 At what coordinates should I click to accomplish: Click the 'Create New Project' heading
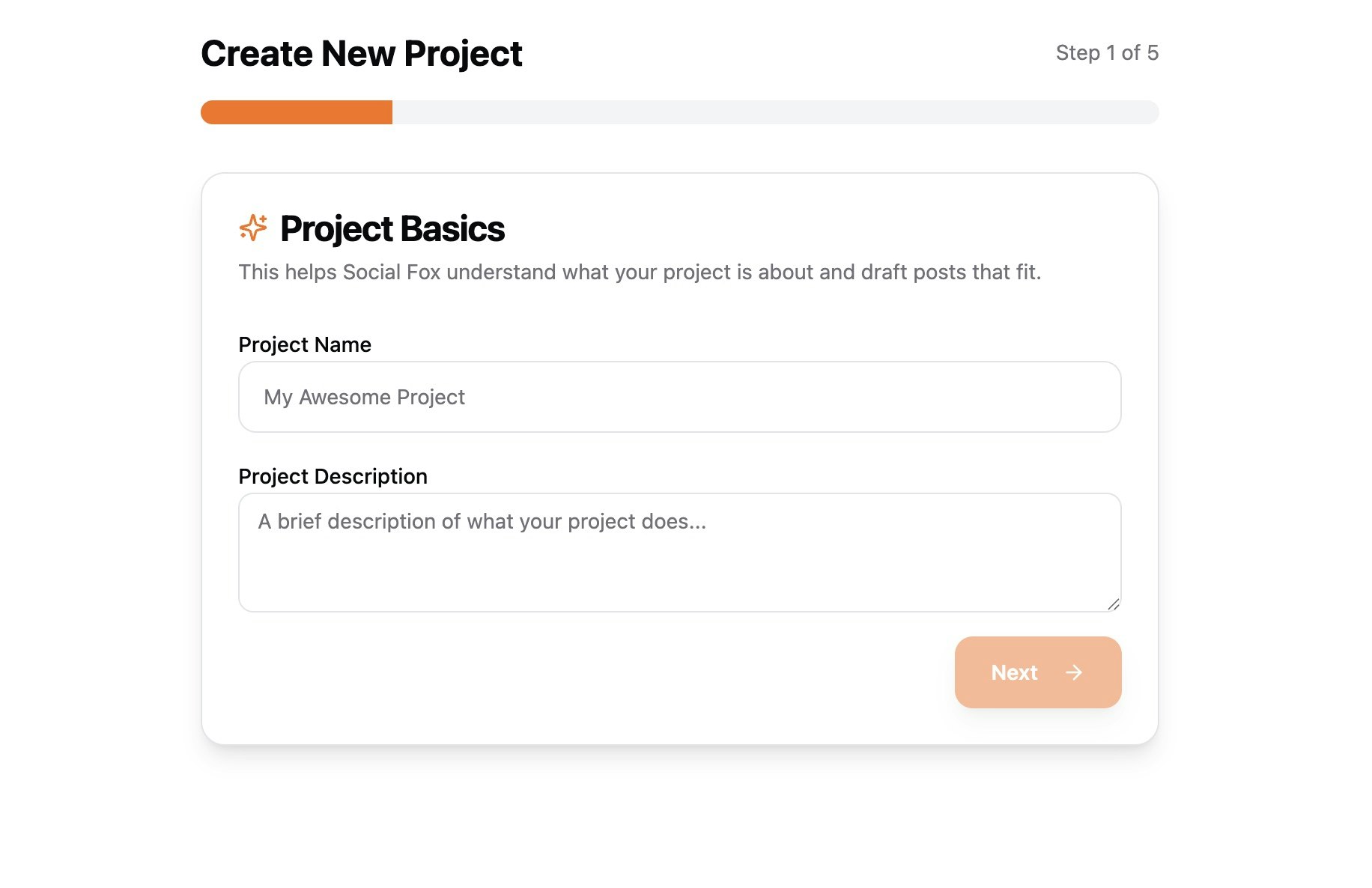pyautogui.click(x=362, y=54)
